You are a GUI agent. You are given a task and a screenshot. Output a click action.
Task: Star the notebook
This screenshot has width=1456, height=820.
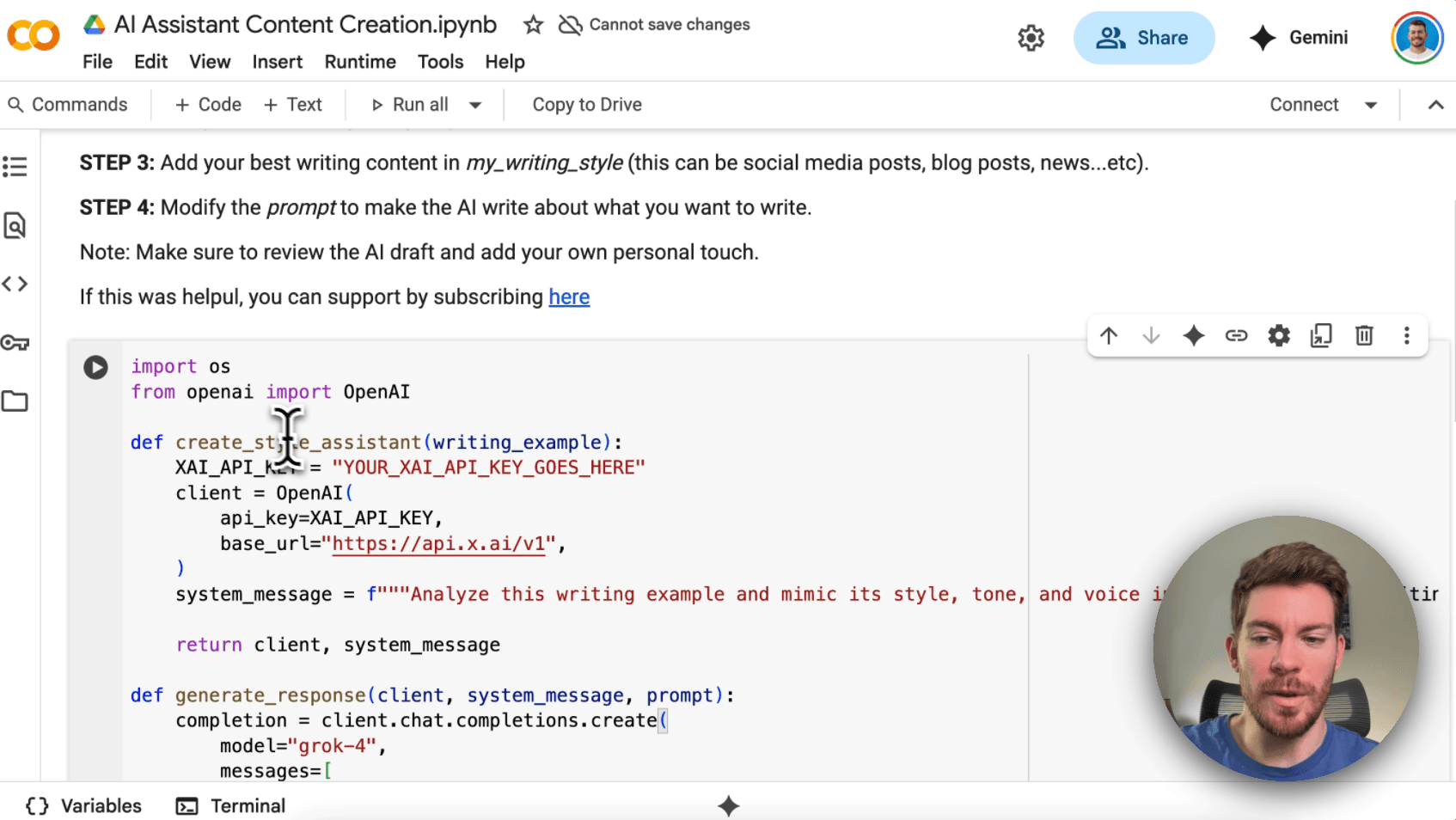pos(533,25)
